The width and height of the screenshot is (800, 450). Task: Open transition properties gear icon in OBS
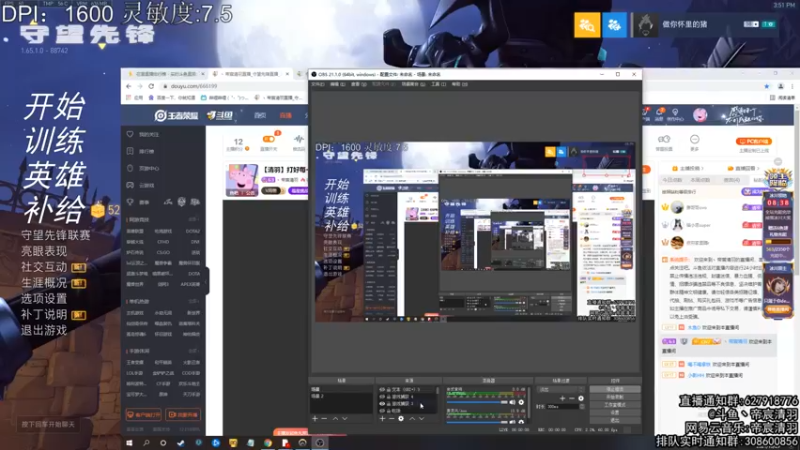click(581, 398)
